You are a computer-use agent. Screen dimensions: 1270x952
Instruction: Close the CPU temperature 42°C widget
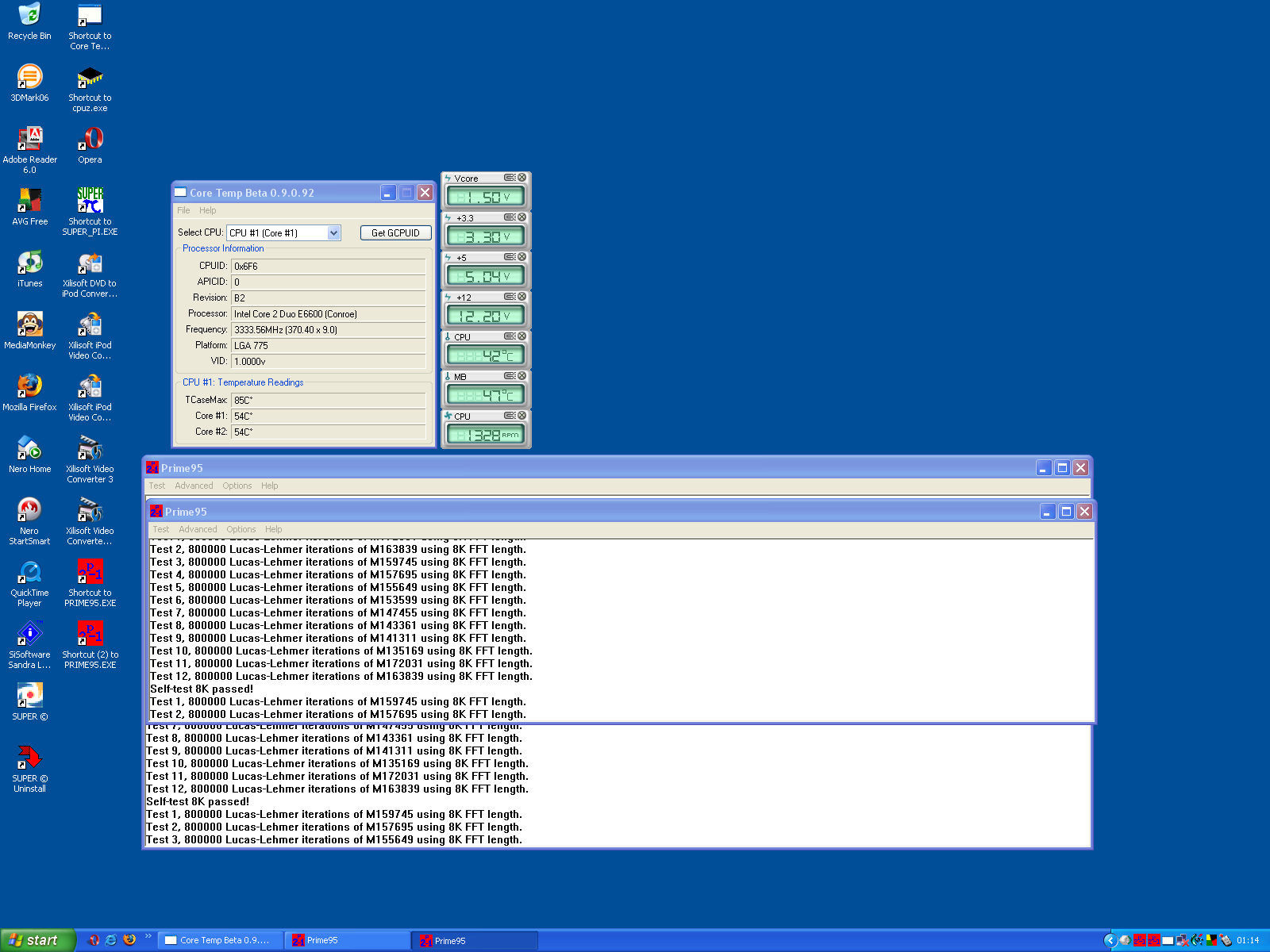point(522,336)
